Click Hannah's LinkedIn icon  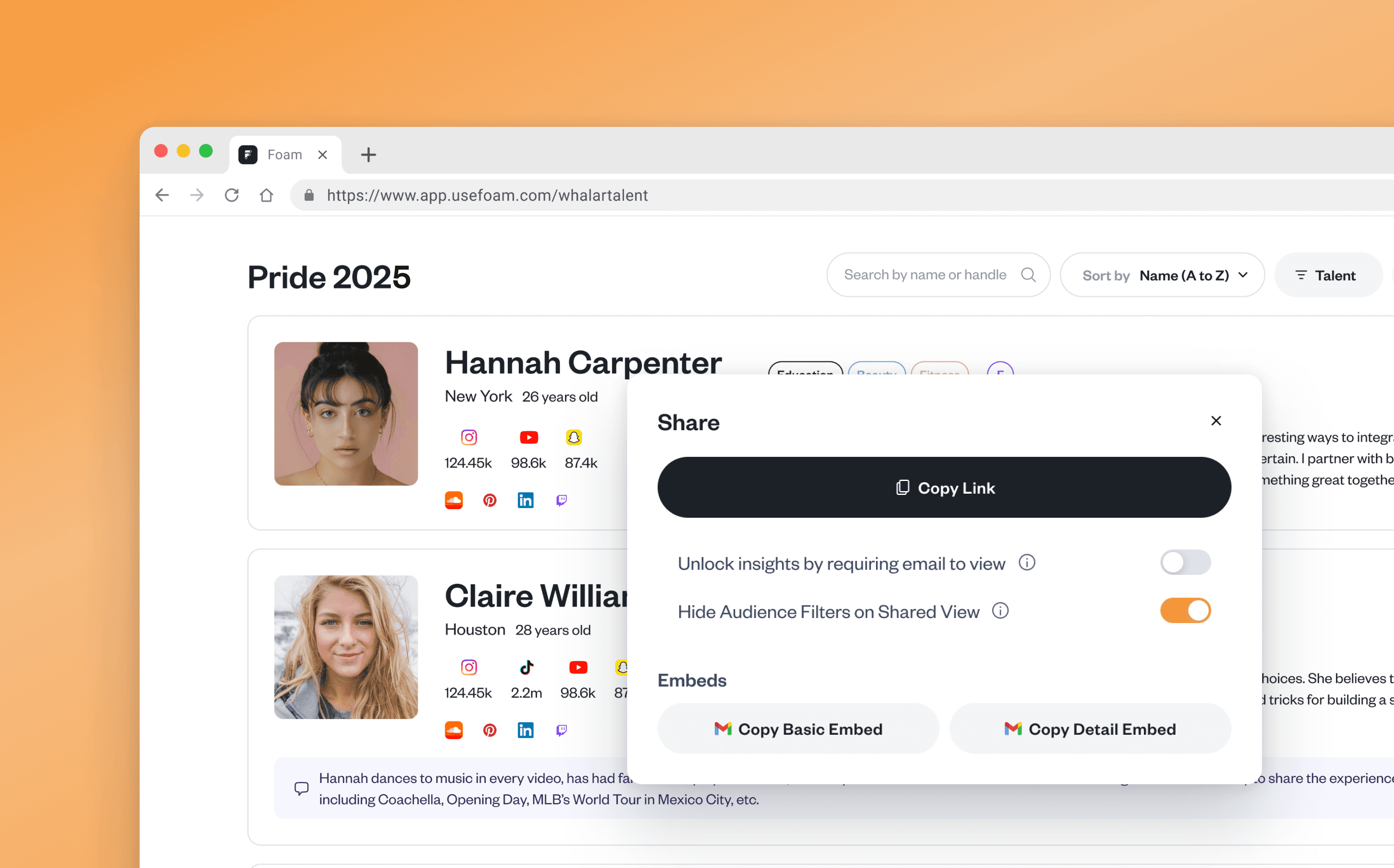click(525, 500)
